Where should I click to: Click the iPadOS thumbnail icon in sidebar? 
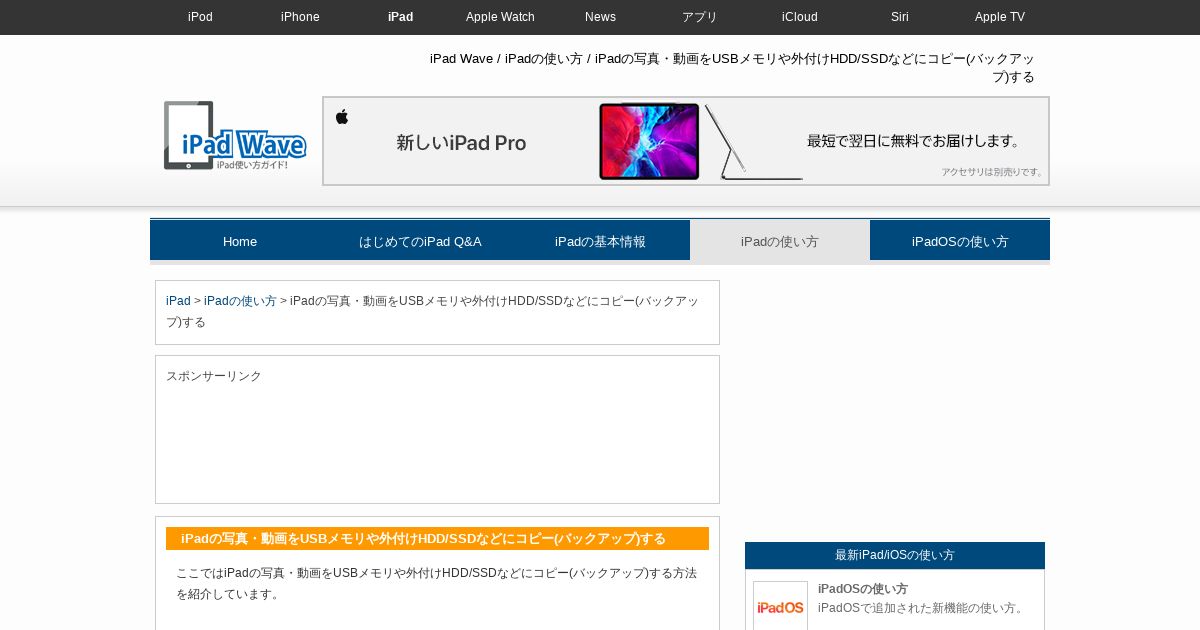[x=780, y=606]
